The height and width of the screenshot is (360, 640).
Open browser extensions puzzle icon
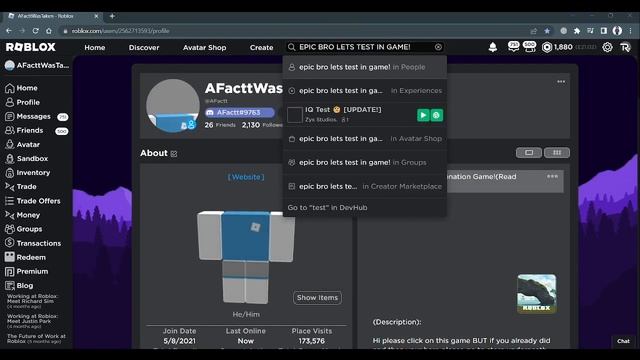coord(577,31)
